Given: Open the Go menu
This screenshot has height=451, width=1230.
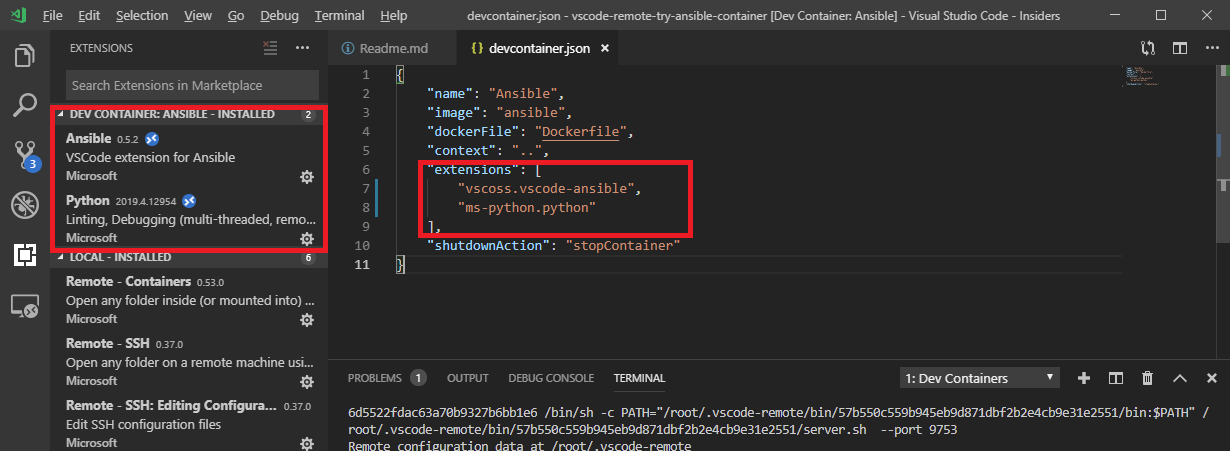Looking at the screenshot, I should (236, 16).
